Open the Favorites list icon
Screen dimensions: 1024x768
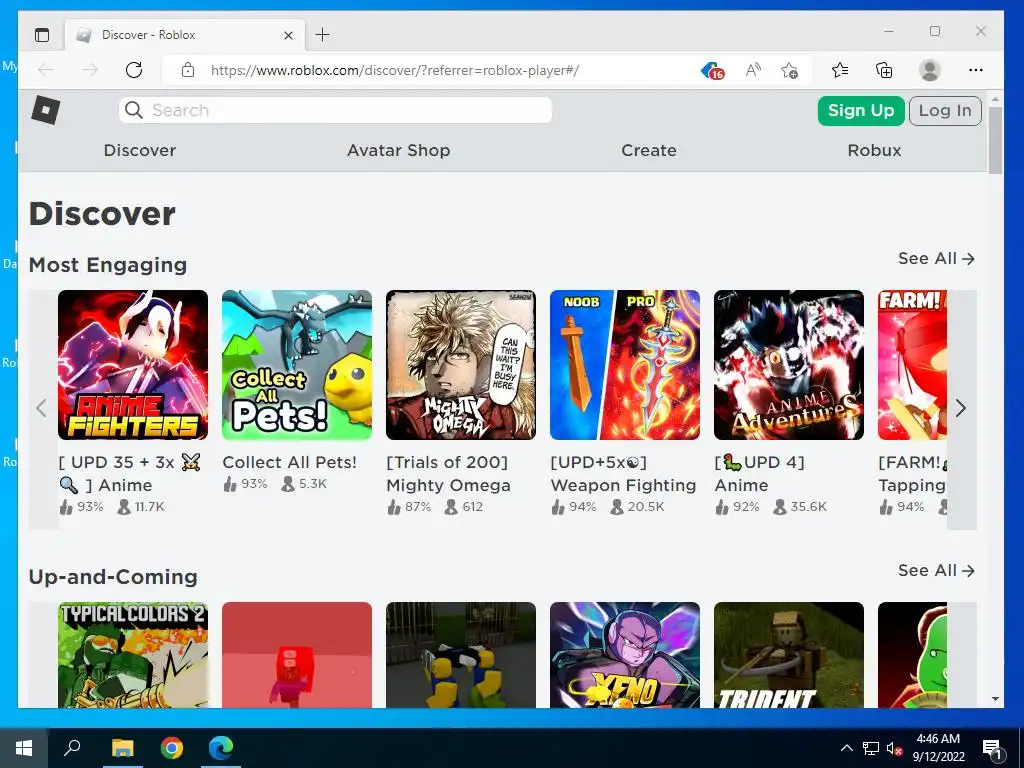[x=840, y=70]
